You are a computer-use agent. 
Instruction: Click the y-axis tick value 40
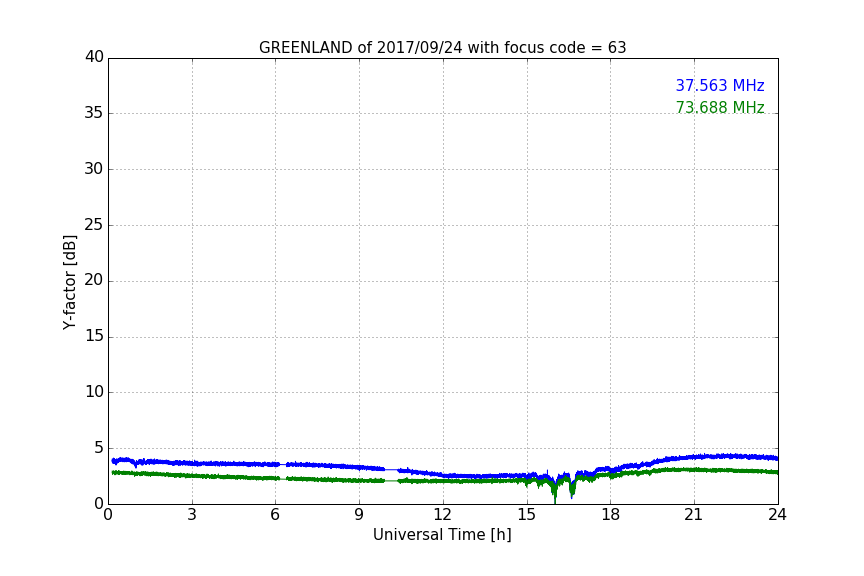point(94,57)
